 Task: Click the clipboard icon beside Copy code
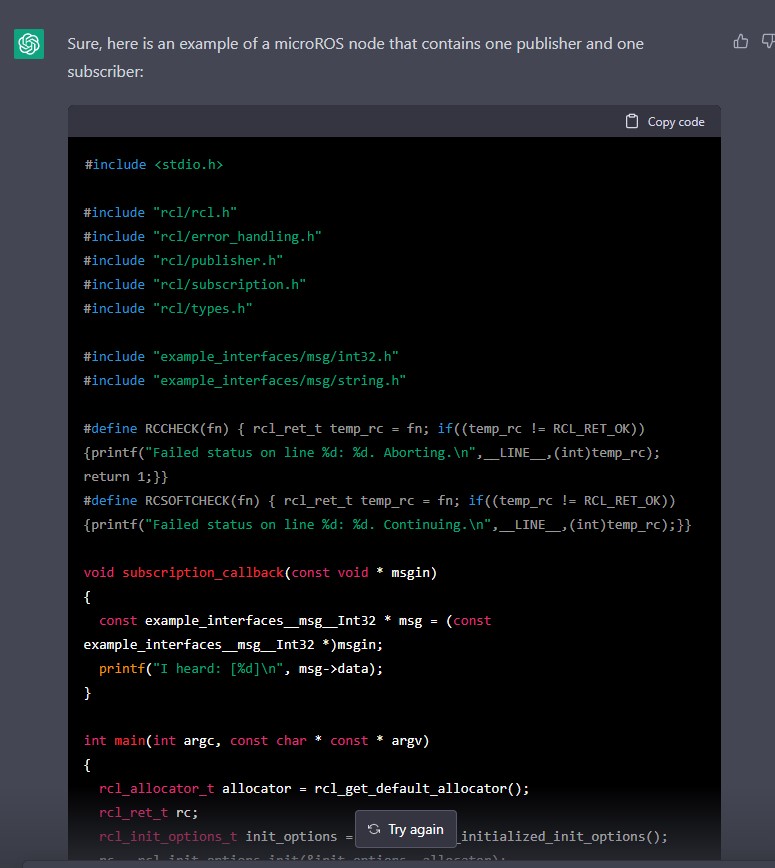(x=632, y=121)
